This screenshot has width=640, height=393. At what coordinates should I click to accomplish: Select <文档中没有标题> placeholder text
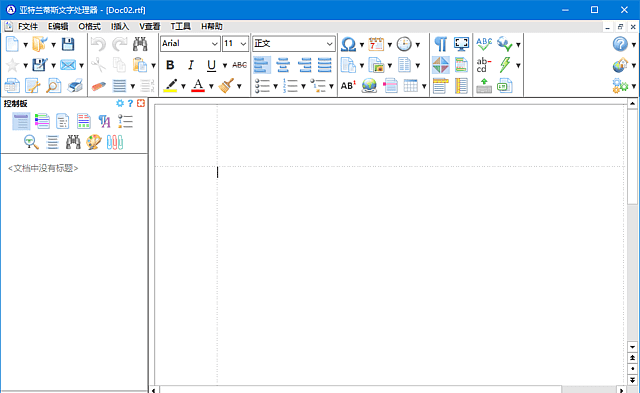tap(43, 168)
